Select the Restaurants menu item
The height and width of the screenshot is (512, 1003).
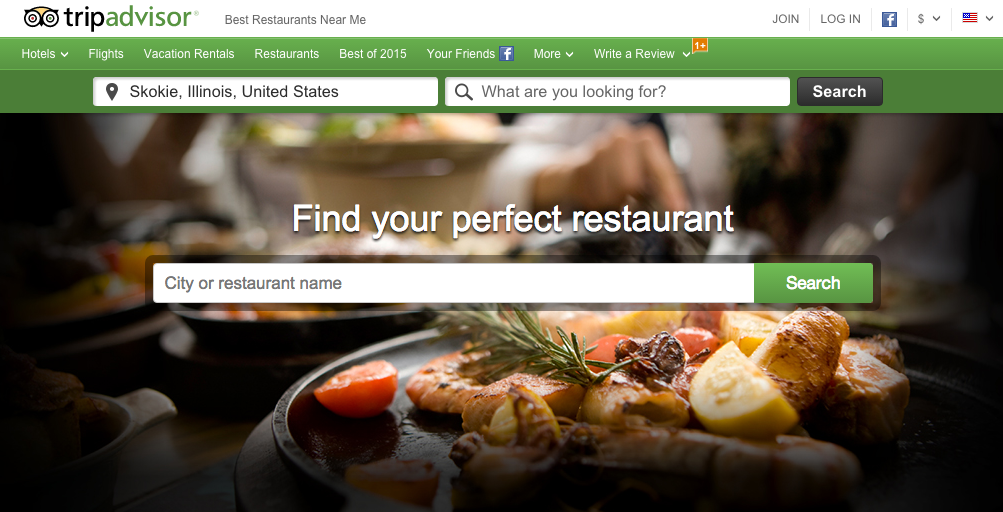coord(287,54)
